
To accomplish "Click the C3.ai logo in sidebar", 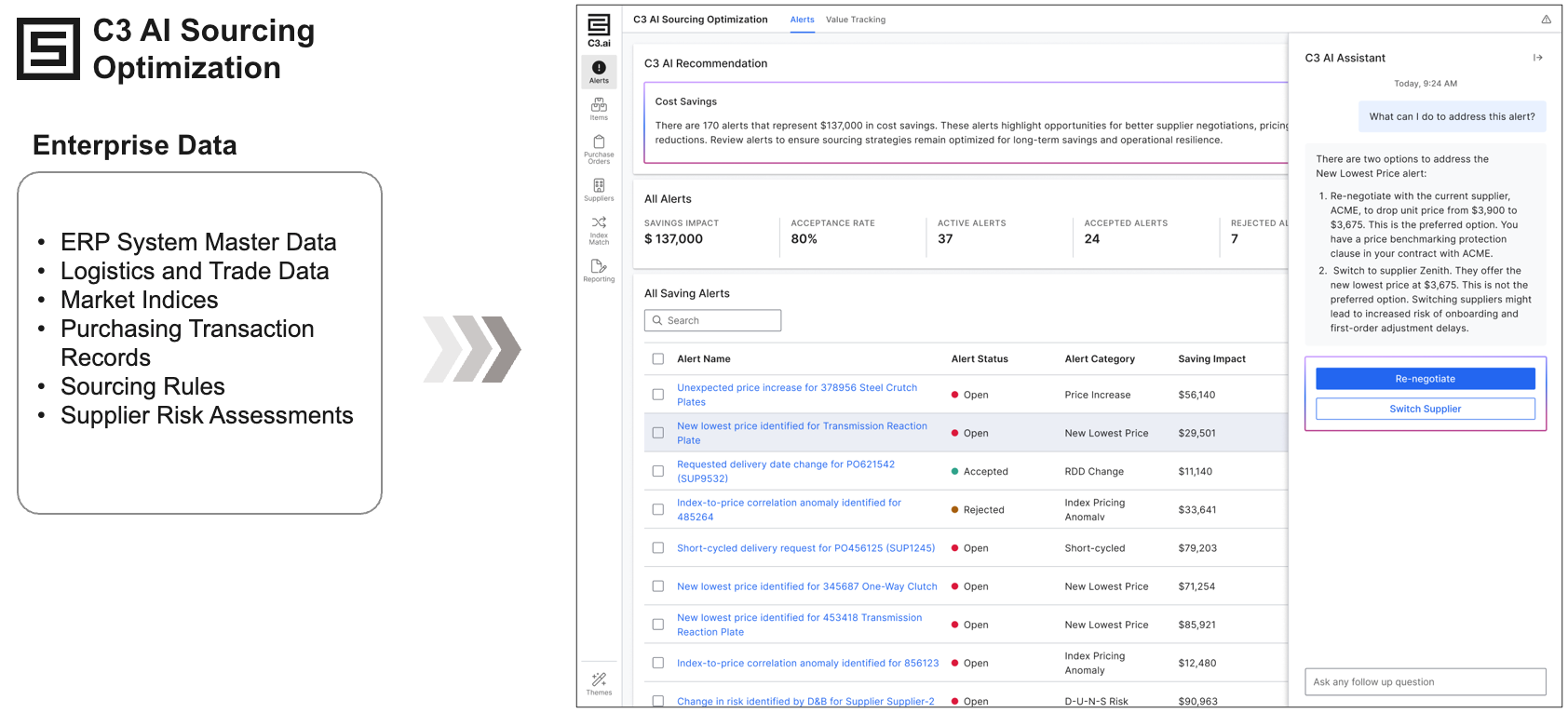I will pos(599,30).
